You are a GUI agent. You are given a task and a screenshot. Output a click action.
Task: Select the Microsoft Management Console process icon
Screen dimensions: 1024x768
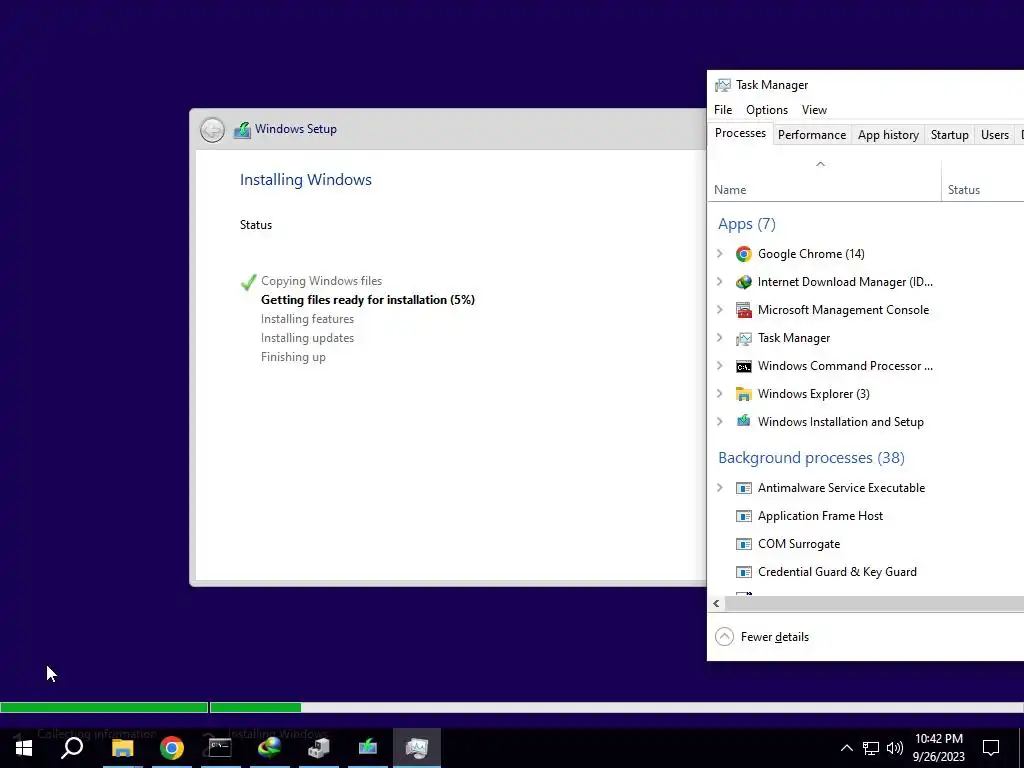coord(744,310)
